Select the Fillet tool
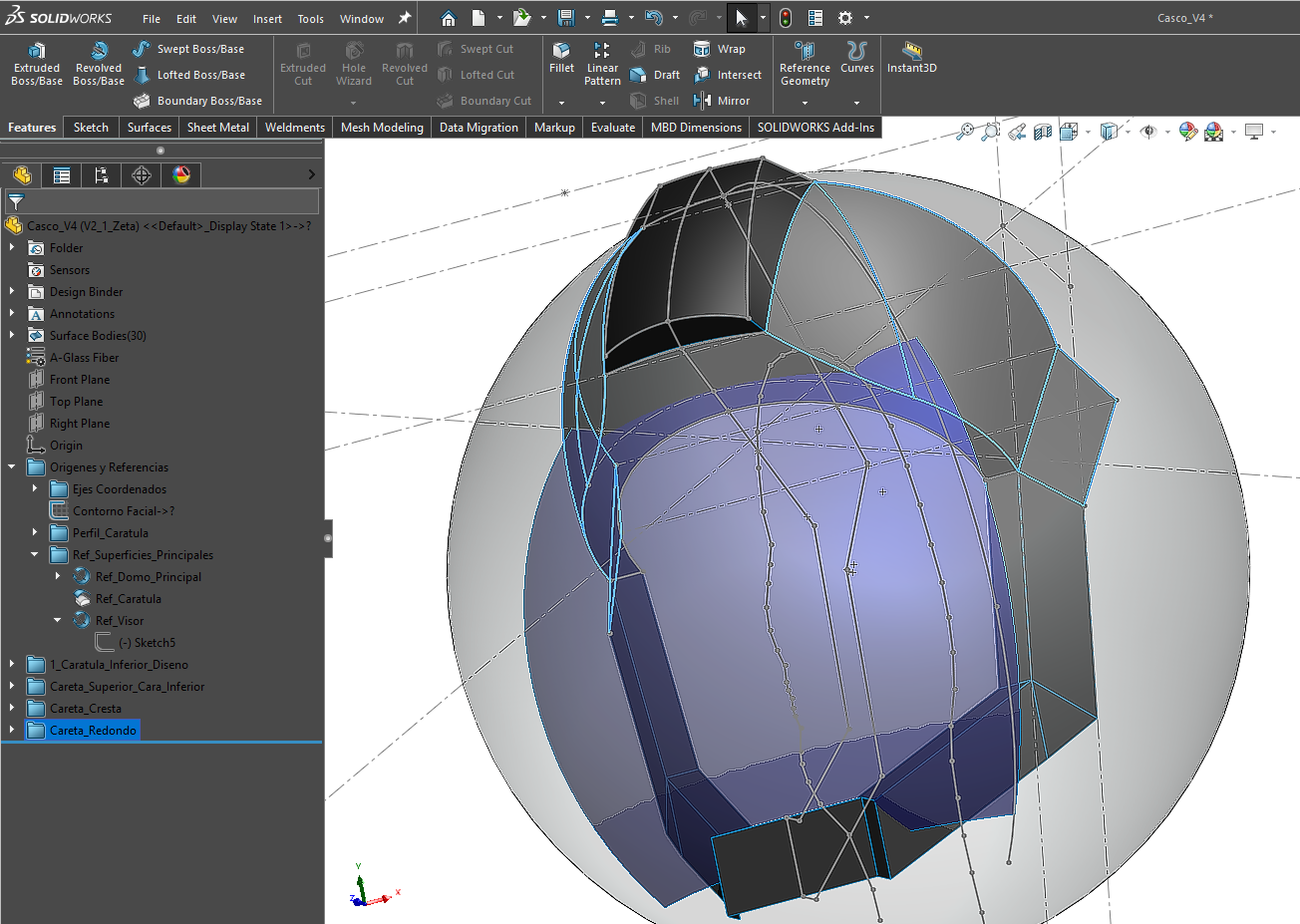Image resolution: width=1300 pixels, height=924 pixels. coord(561,58)
